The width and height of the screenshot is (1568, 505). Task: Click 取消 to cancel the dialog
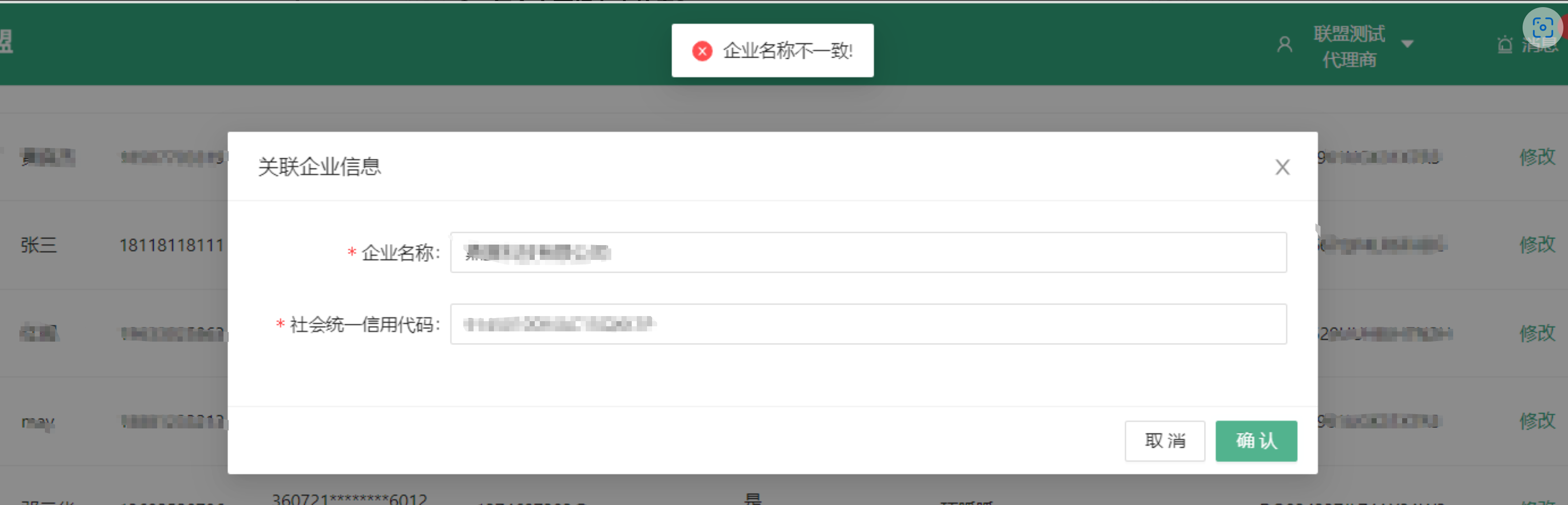point(1164,441)
